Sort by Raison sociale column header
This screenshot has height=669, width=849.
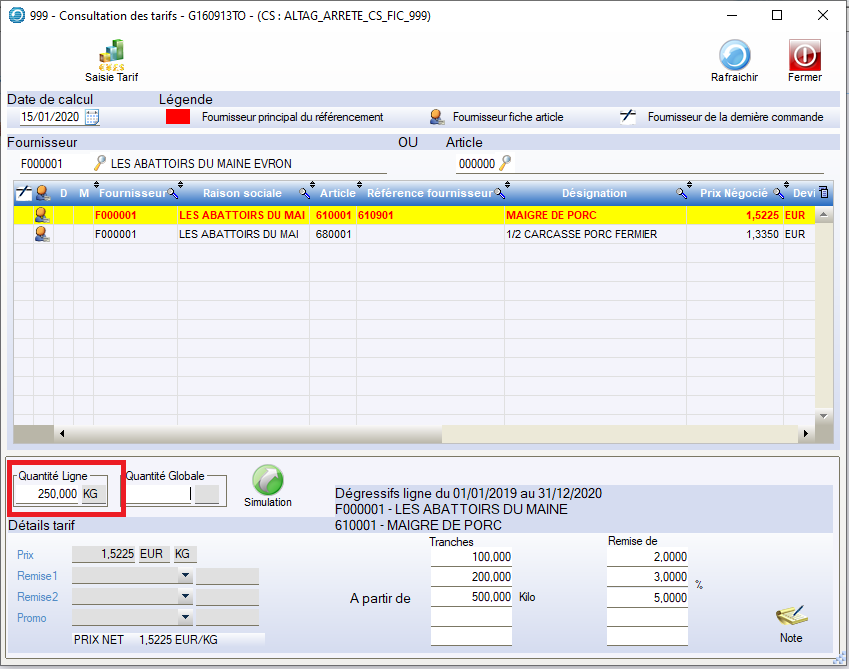pyautogui.click(x=242, y=193)
